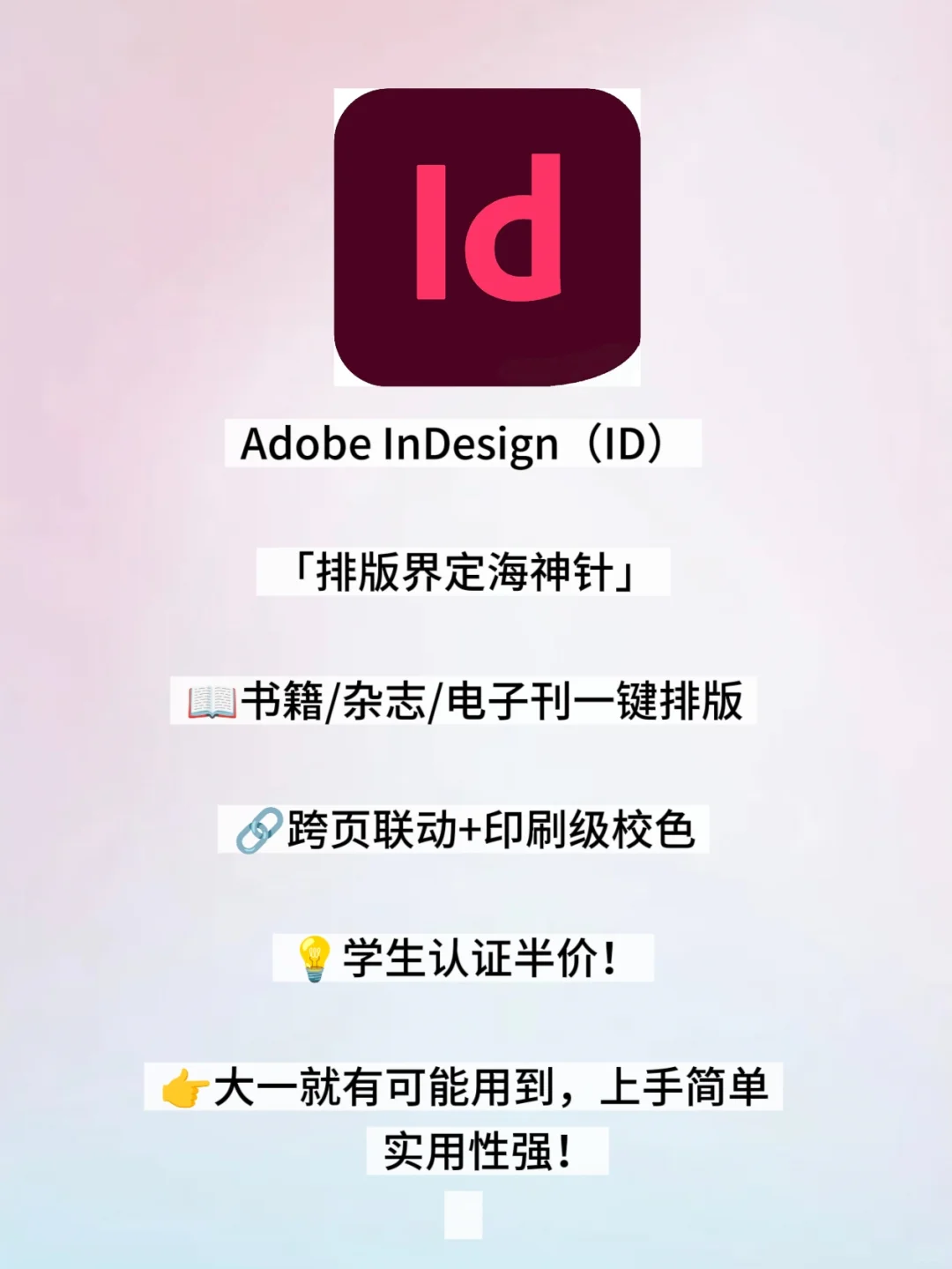
Task: Click the "学生认证半价！" label
Action: 480,959
